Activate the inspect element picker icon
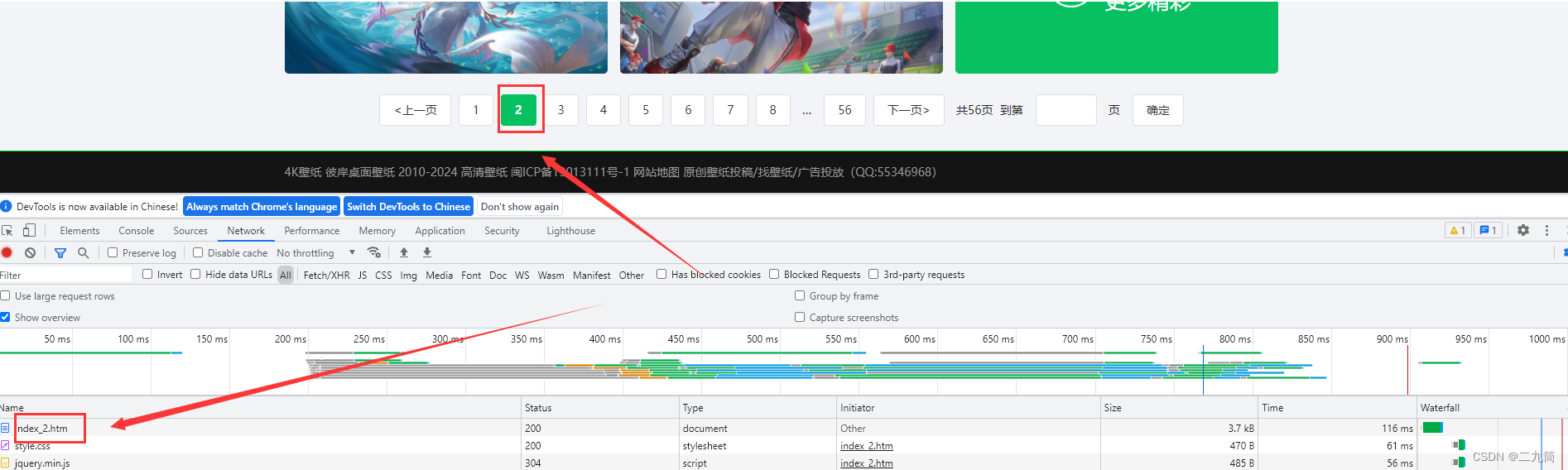Viewport: 1568px width, 470px height. [7, 231]
